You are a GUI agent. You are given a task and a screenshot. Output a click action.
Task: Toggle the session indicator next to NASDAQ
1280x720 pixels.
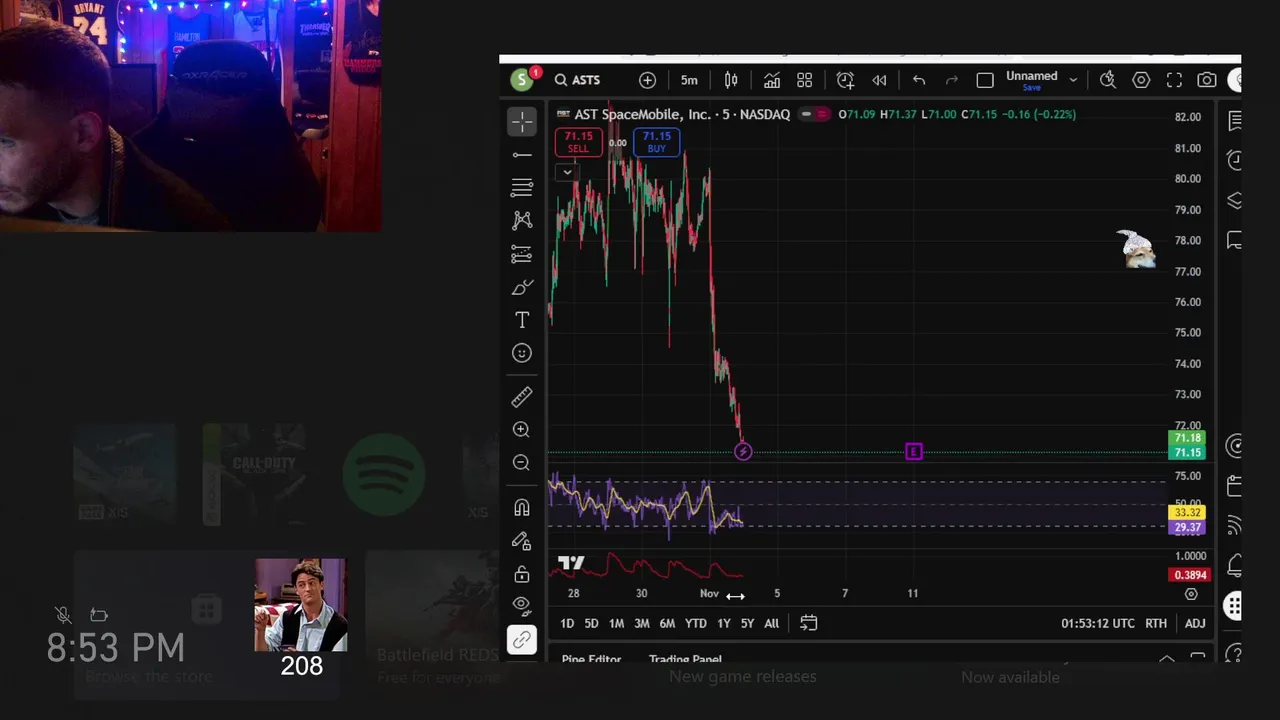coord(816,114)
